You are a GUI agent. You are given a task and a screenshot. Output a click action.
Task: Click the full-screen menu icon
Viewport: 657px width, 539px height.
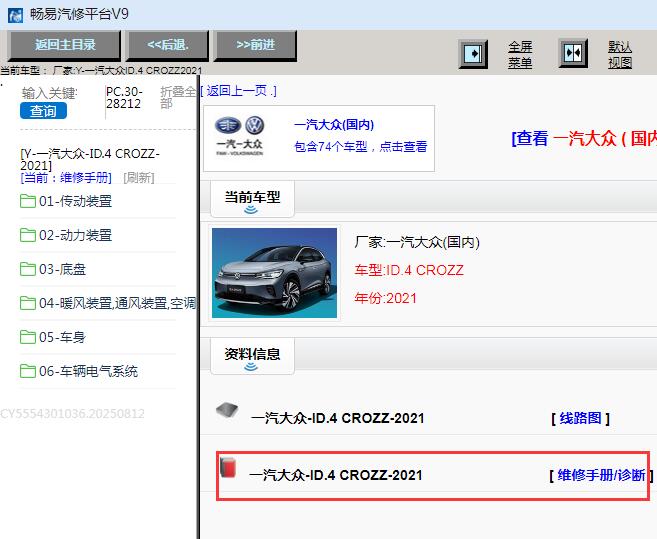pyautogui.click(x=473, y=54)
